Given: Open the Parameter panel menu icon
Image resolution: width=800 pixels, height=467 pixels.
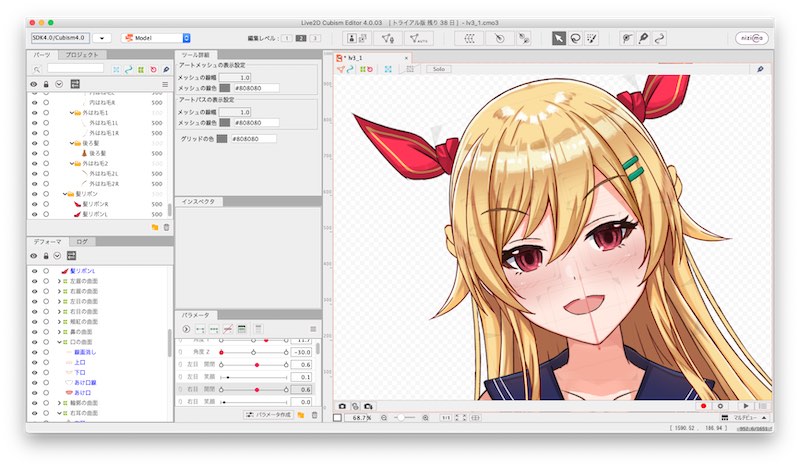Looking at the screenshot, I should click(x=313, y=329).
